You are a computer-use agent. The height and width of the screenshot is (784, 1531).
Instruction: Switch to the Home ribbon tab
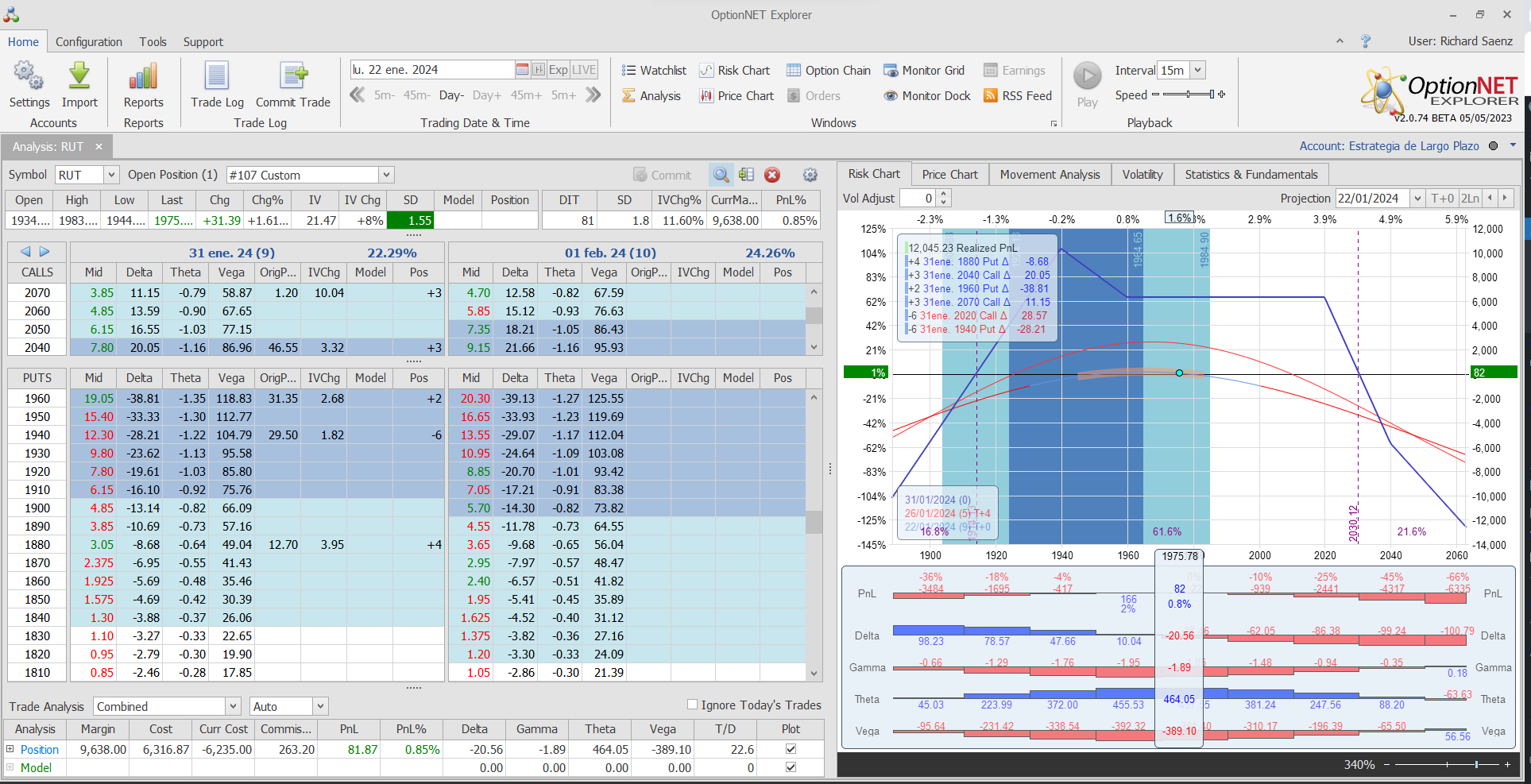23,42
